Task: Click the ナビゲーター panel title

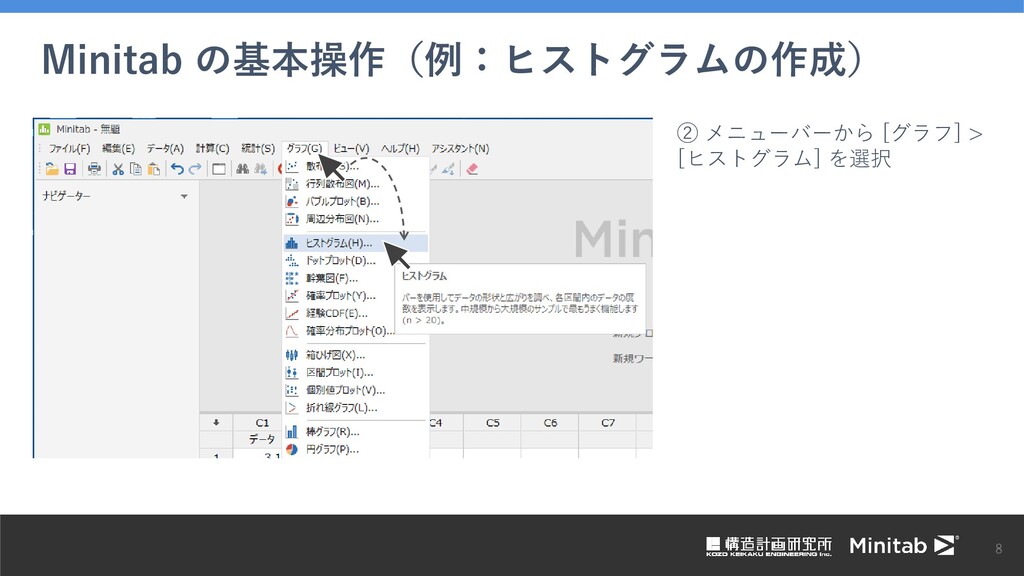Action: click(67, 196)
